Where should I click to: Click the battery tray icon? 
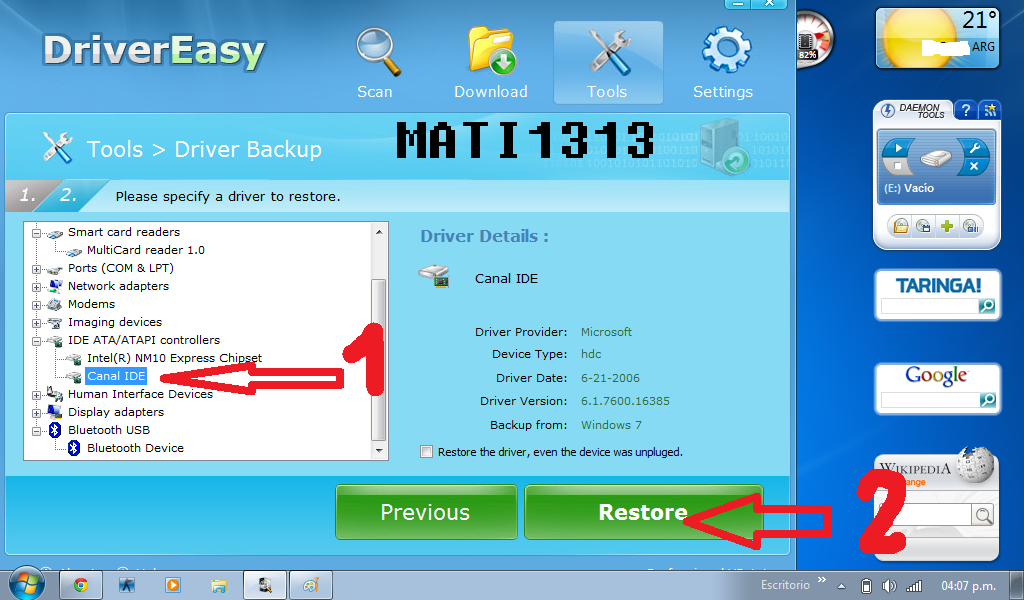867,586
